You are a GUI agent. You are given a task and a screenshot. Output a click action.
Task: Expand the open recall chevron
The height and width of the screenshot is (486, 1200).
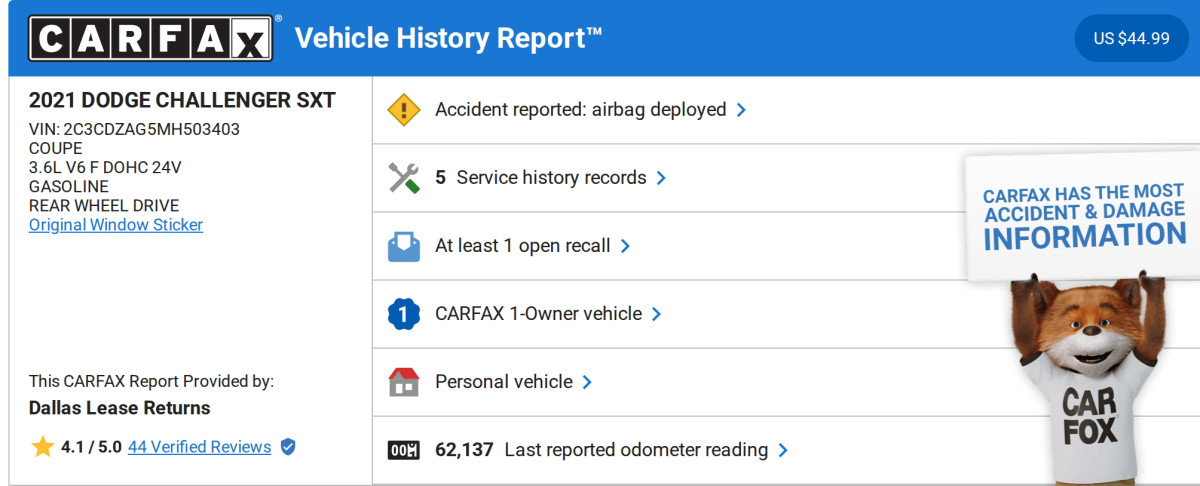tap(625, 246)
